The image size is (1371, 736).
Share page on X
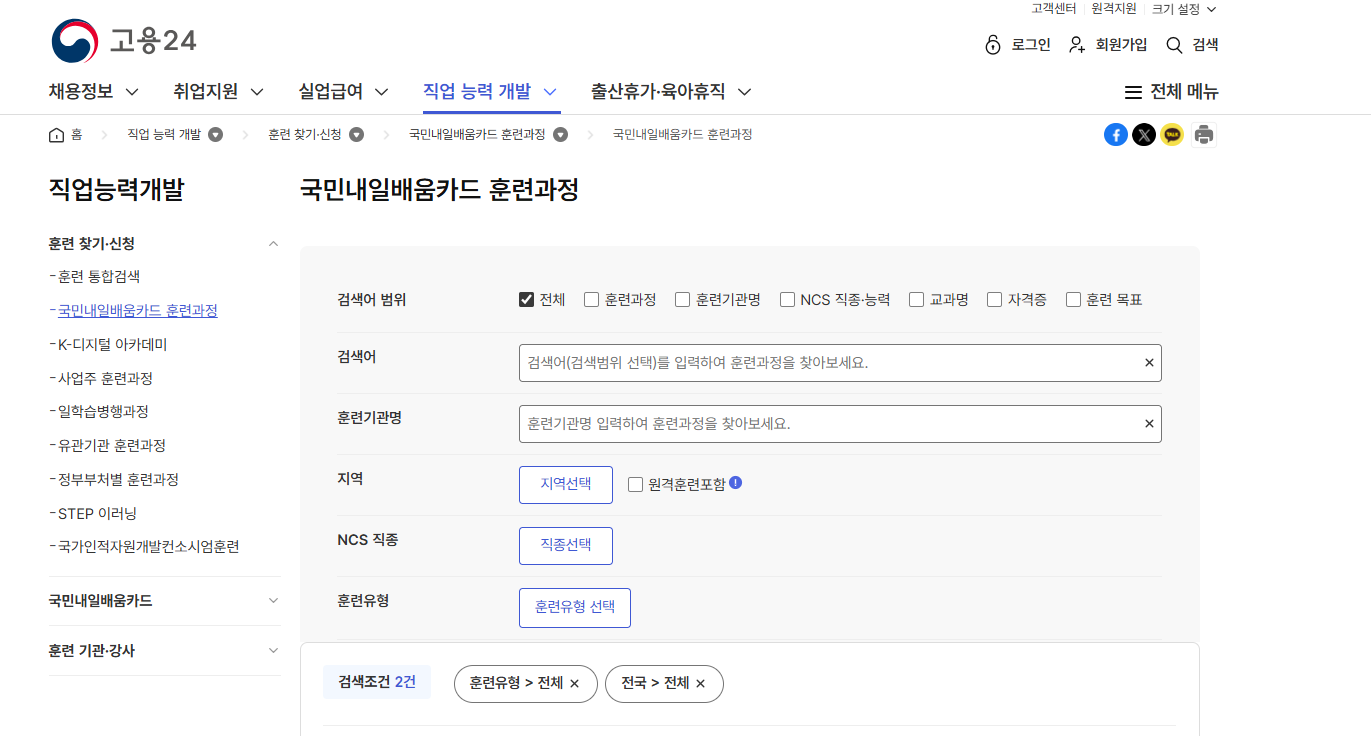(1144, 135)
